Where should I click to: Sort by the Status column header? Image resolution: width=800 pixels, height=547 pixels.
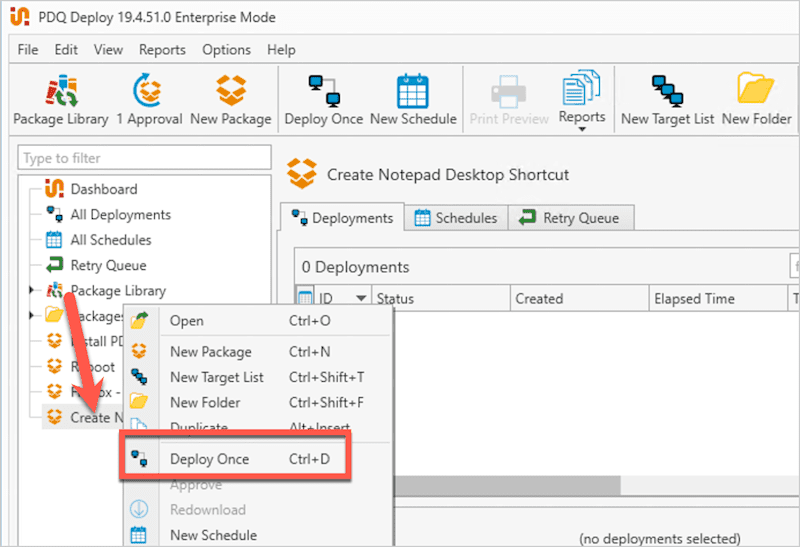tap(441, 299)
